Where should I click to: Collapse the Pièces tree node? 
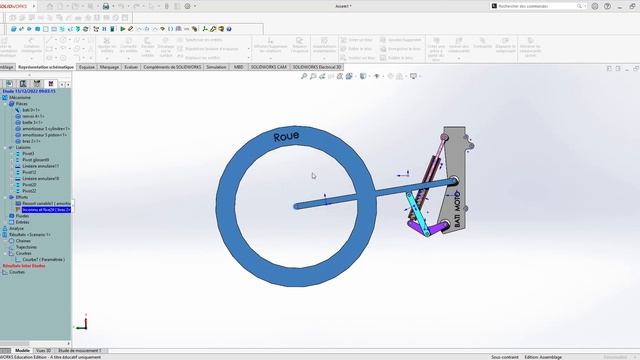click(6, 104)
